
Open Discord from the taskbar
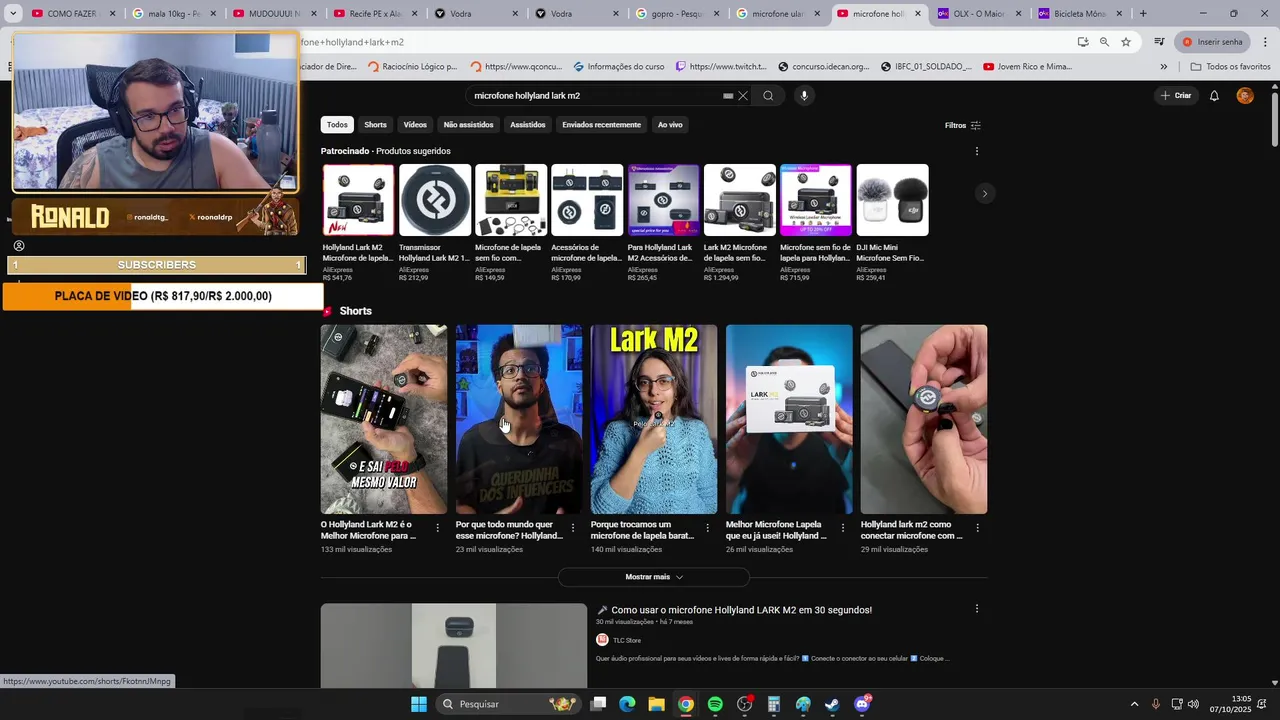862,704
